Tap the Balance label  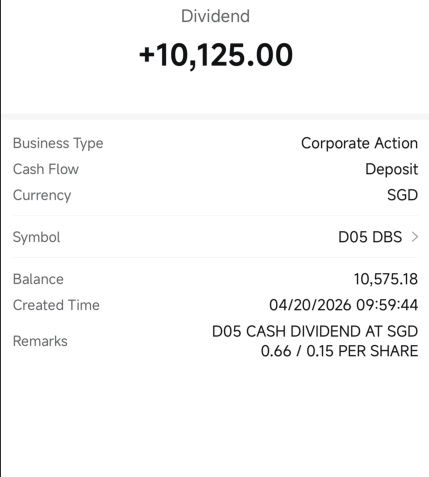point(38,279)
